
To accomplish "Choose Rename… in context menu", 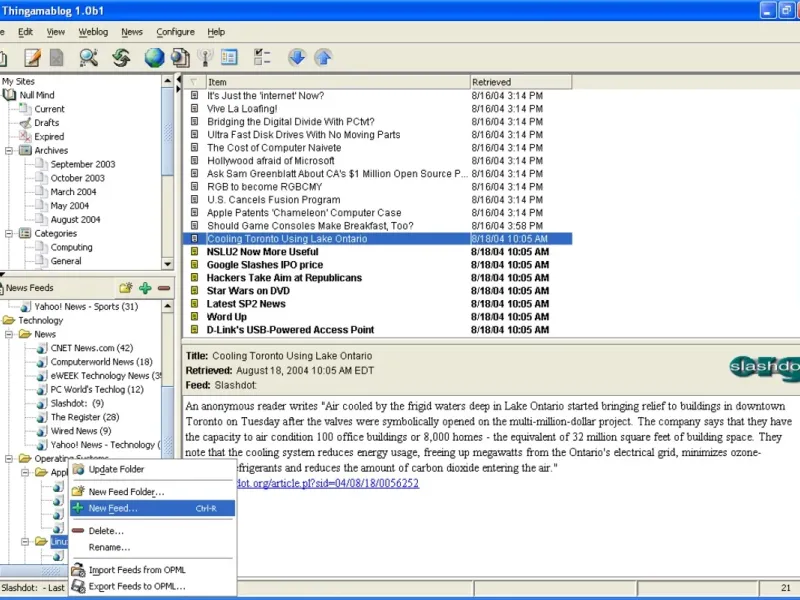I will (153, 547).
